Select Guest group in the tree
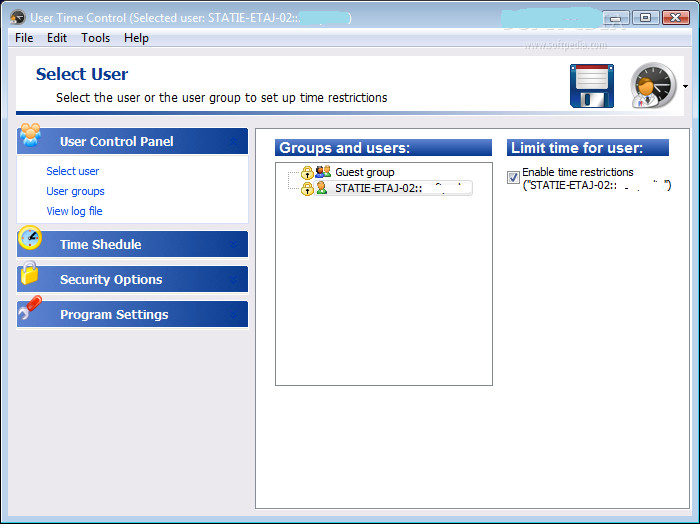 tap(365, 172)
